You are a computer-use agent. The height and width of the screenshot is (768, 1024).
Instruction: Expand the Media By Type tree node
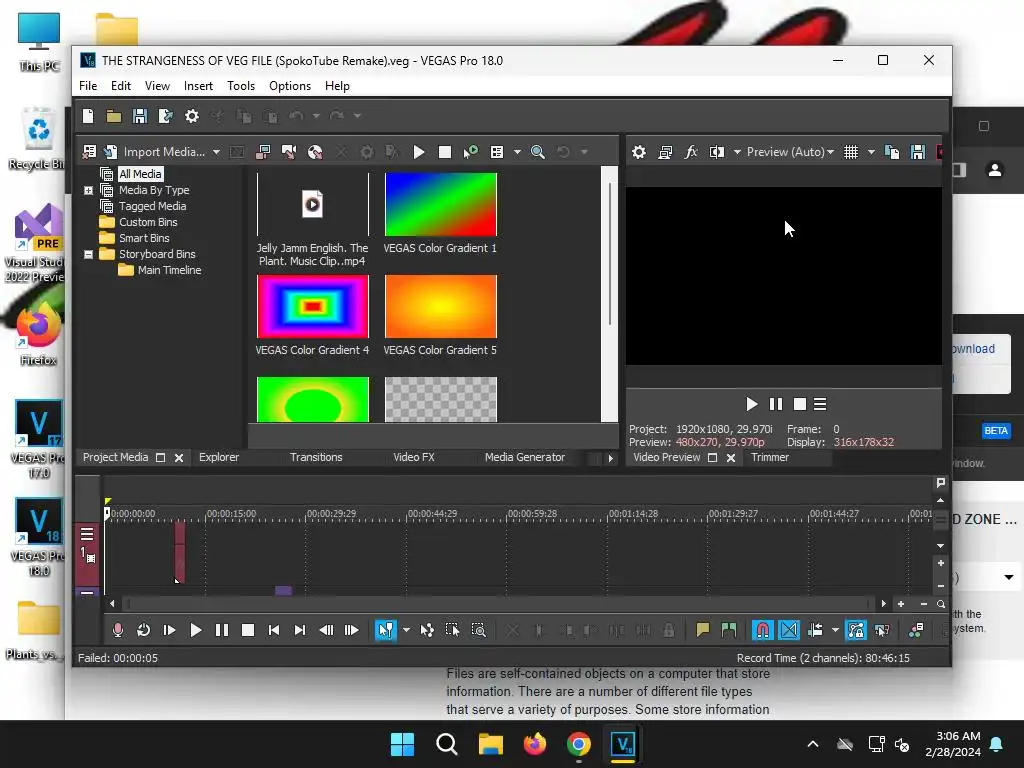[88, 191]
